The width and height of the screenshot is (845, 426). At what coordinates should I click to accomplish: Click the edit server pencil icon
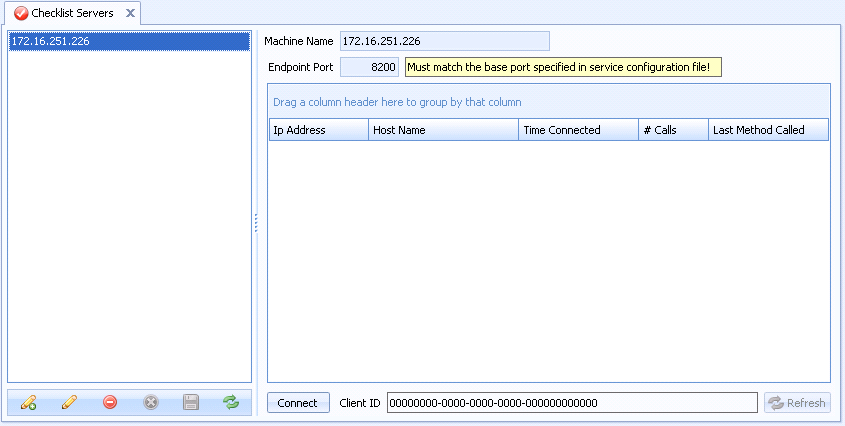[x=69, y=402]
